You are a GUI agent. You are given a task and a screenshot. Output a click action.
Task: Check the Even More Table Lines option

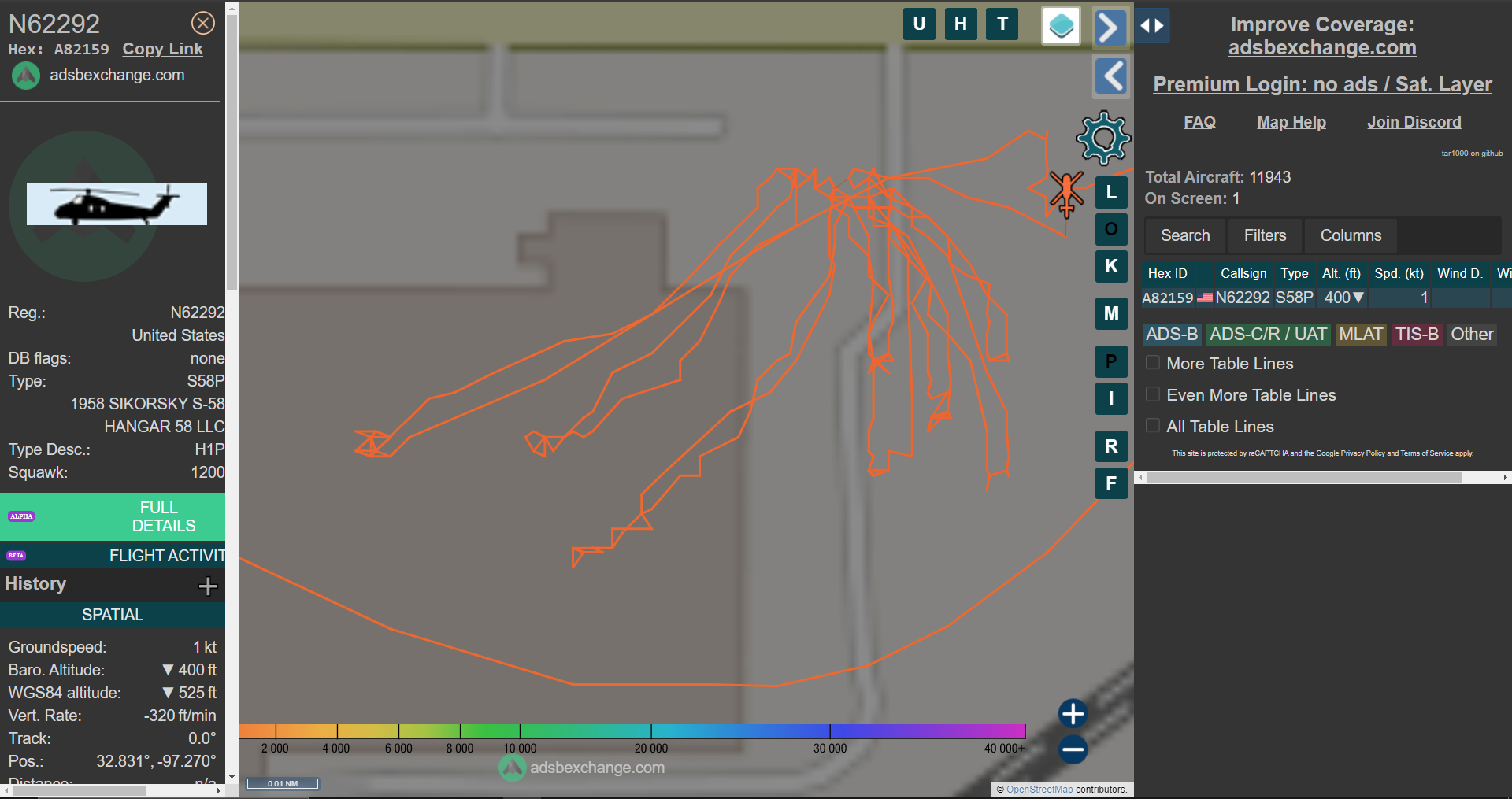pyautogui.click(x=1153, y=394)
